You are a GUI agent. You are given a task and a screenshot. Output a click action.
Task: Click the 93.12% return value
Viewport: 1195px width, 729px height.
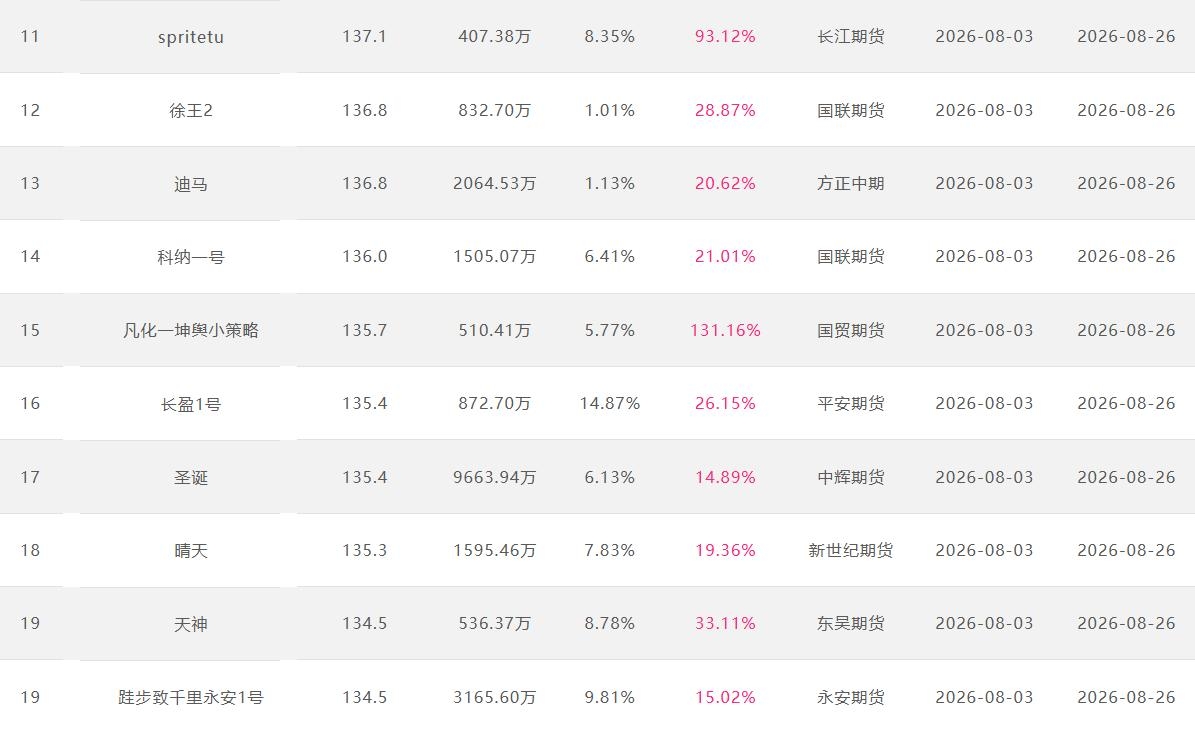(x=725, y=37)
